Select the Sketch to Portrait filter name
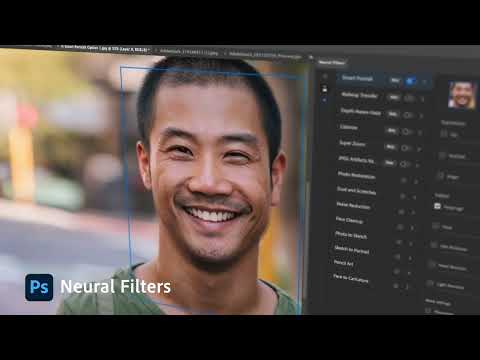480x360 pixels. (352, 250)
